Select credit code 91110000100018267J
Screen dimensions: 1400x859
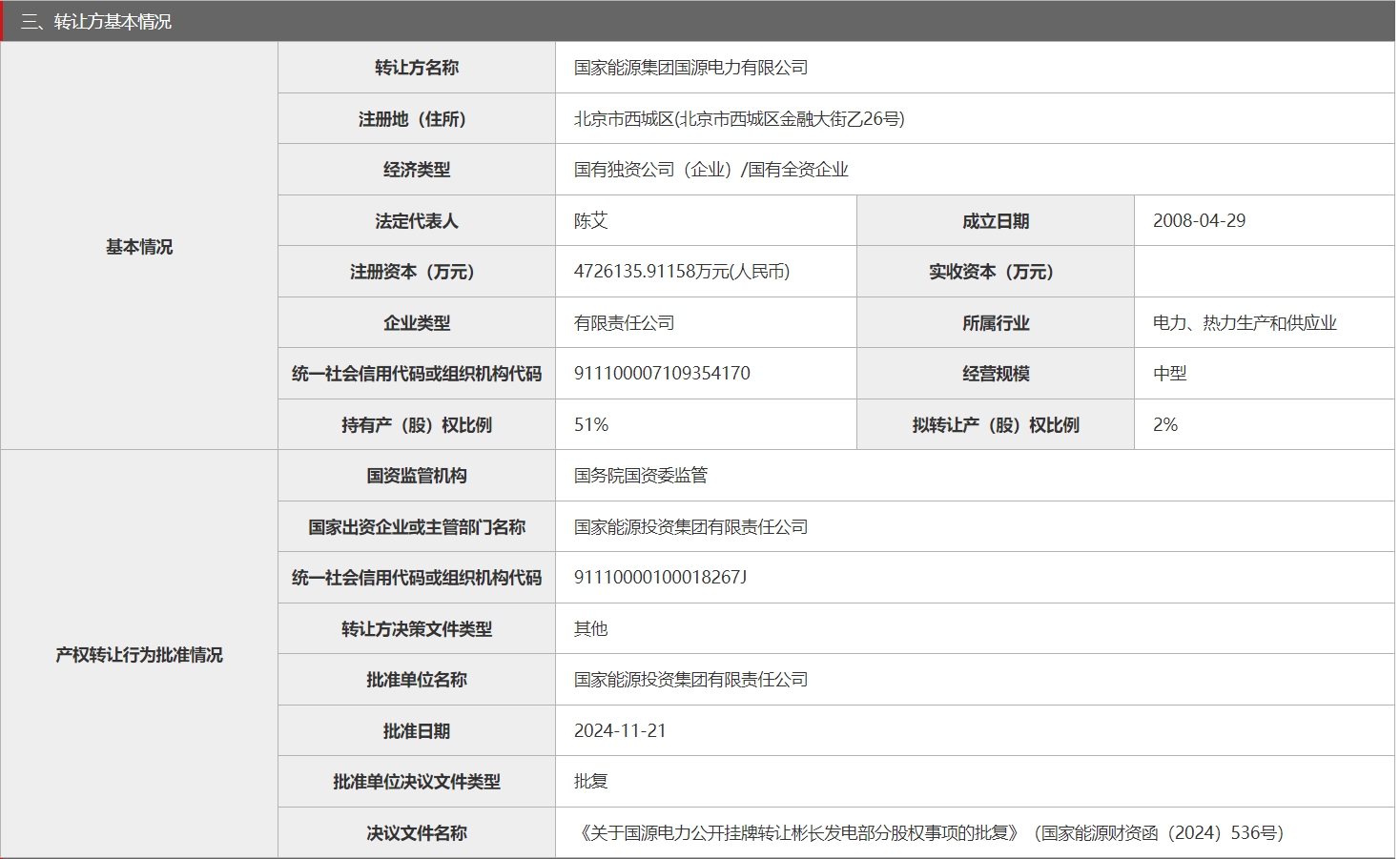tap(660, 578)
